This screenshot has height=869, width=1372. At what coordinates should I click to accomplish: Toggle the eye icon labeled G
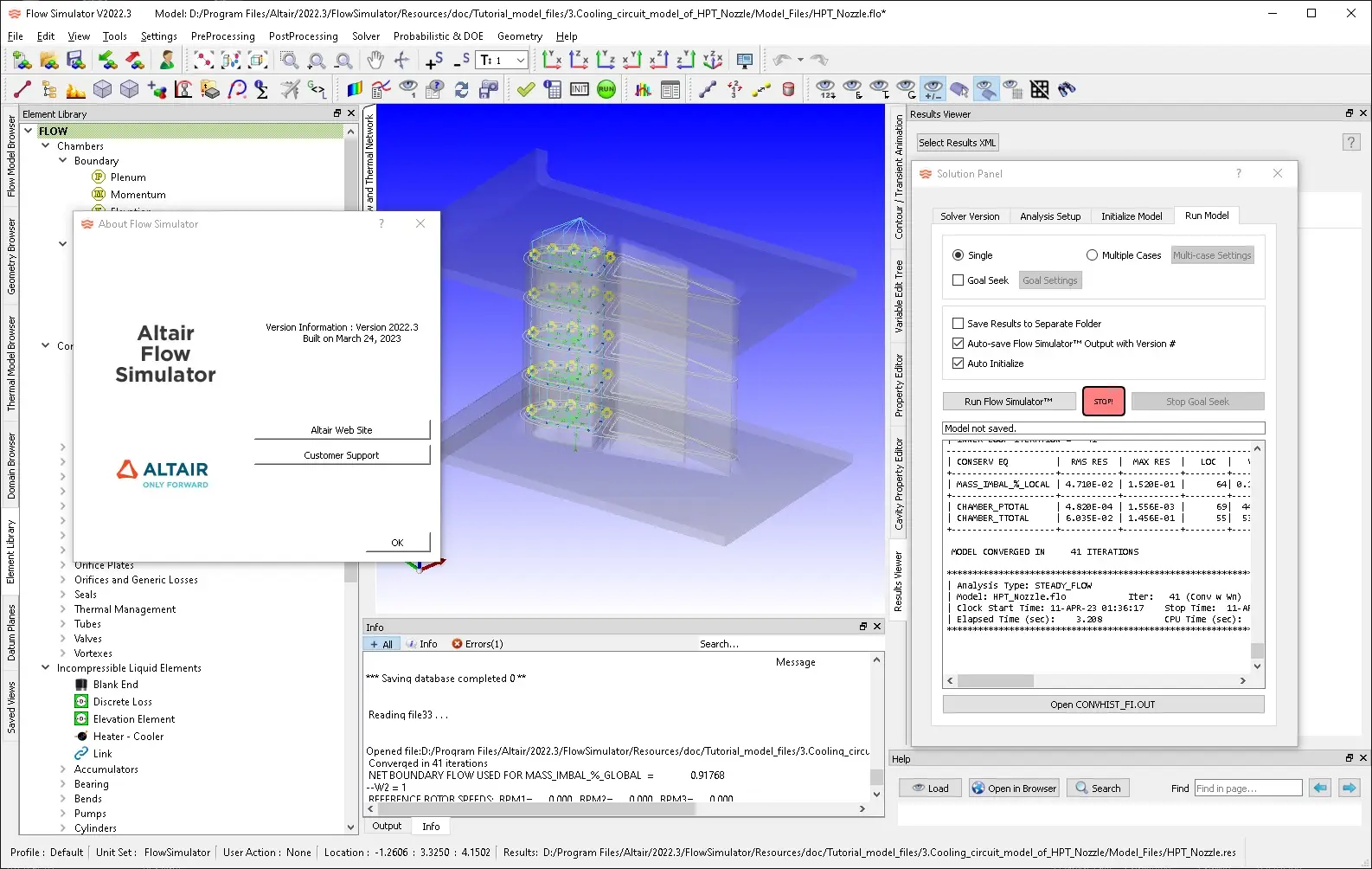point(906,89)
